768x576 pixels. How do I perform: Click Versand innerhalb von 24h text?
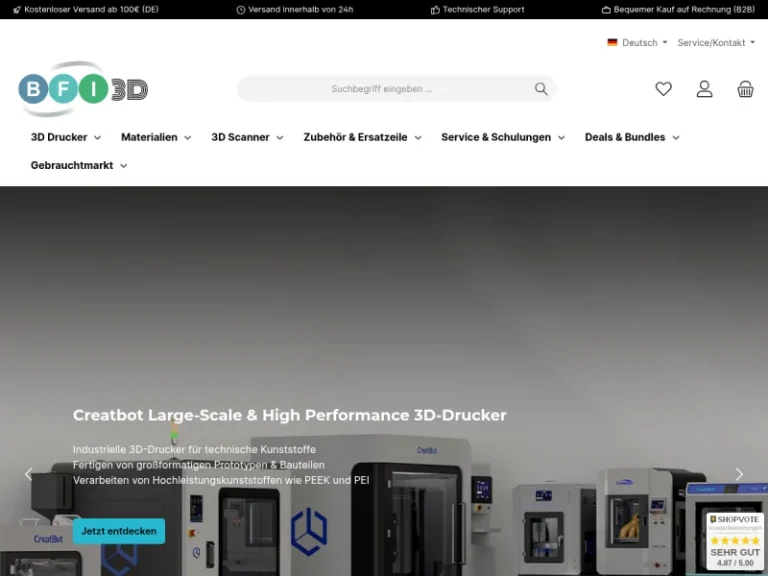(x=301, y=9)
